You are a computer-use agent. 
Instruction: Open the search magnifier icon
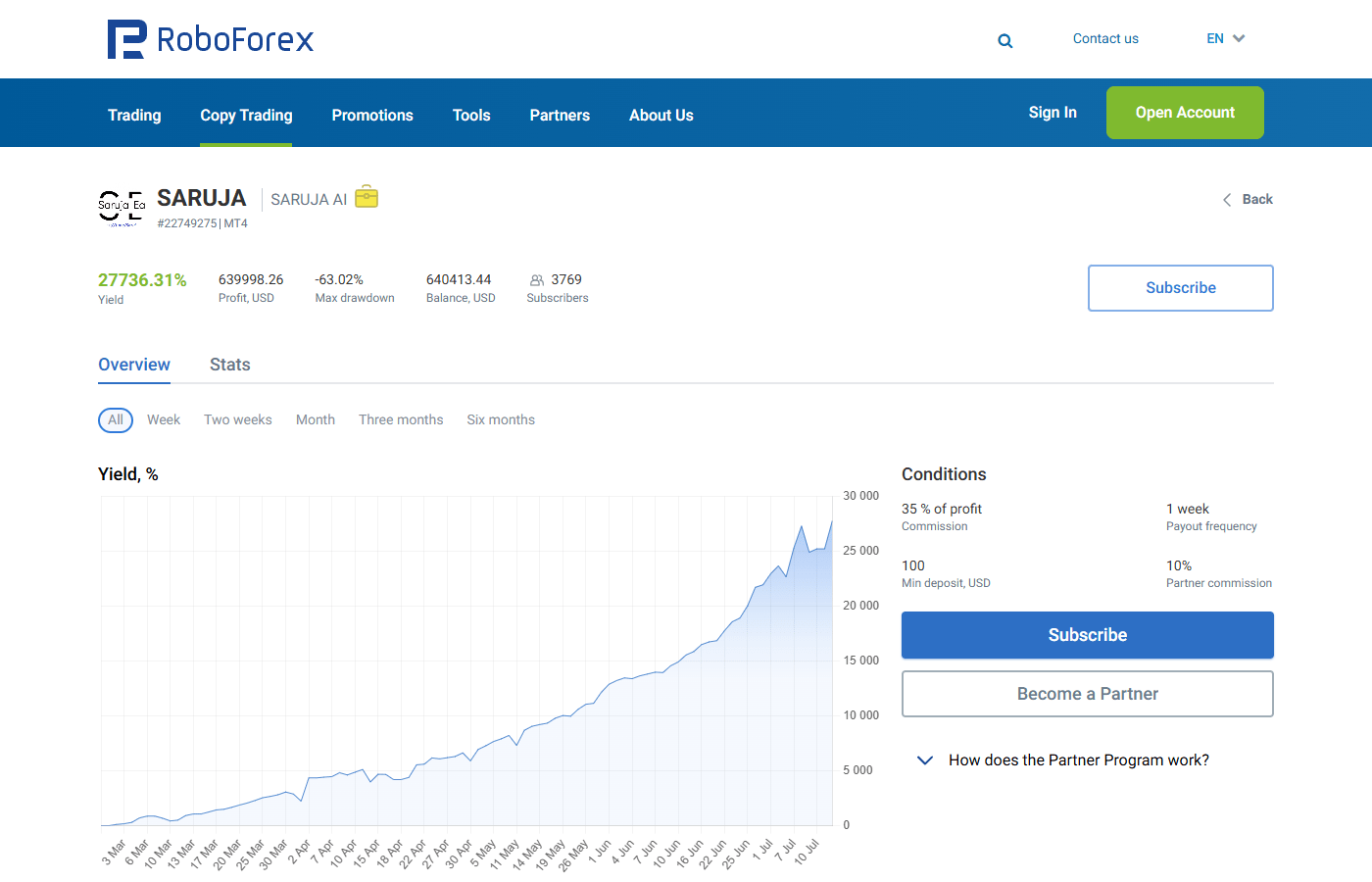[x=1005, y=41]
